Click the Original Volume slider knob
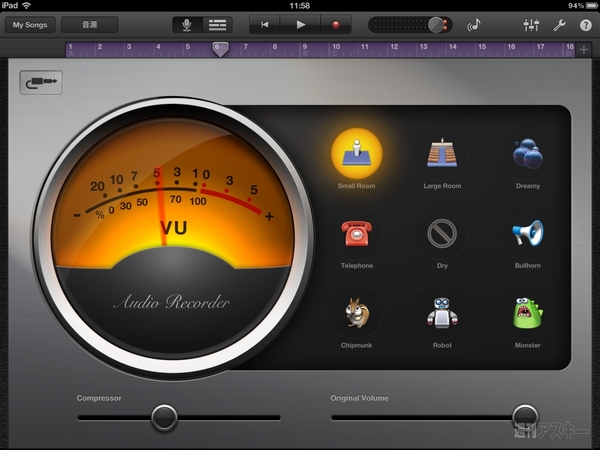Viewport: 600px width, 450px height. click(x=525, y=417)
